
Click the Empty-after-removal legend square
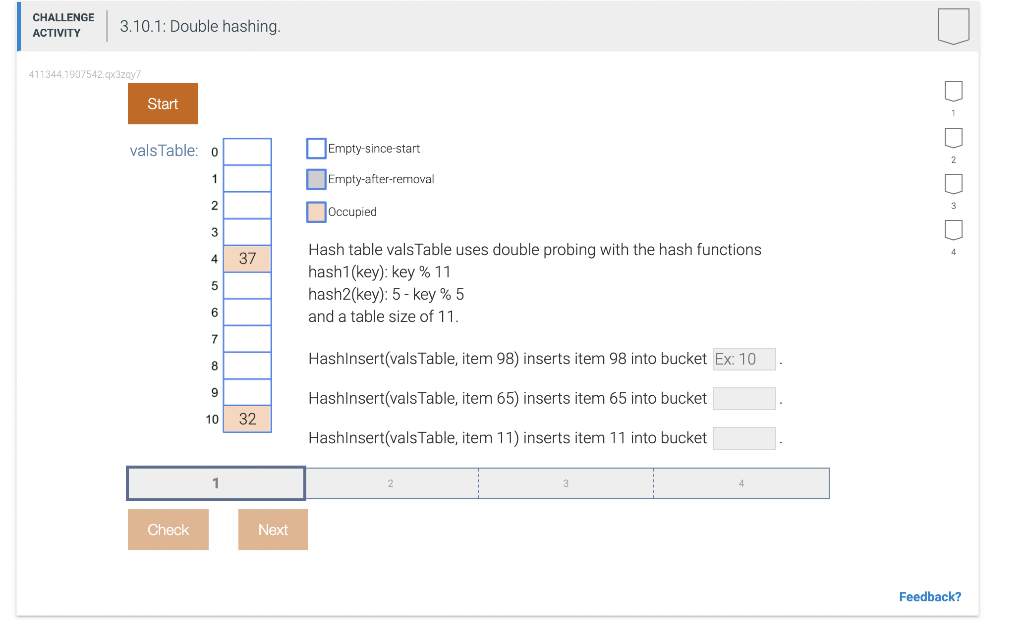[x=316, y=179]
